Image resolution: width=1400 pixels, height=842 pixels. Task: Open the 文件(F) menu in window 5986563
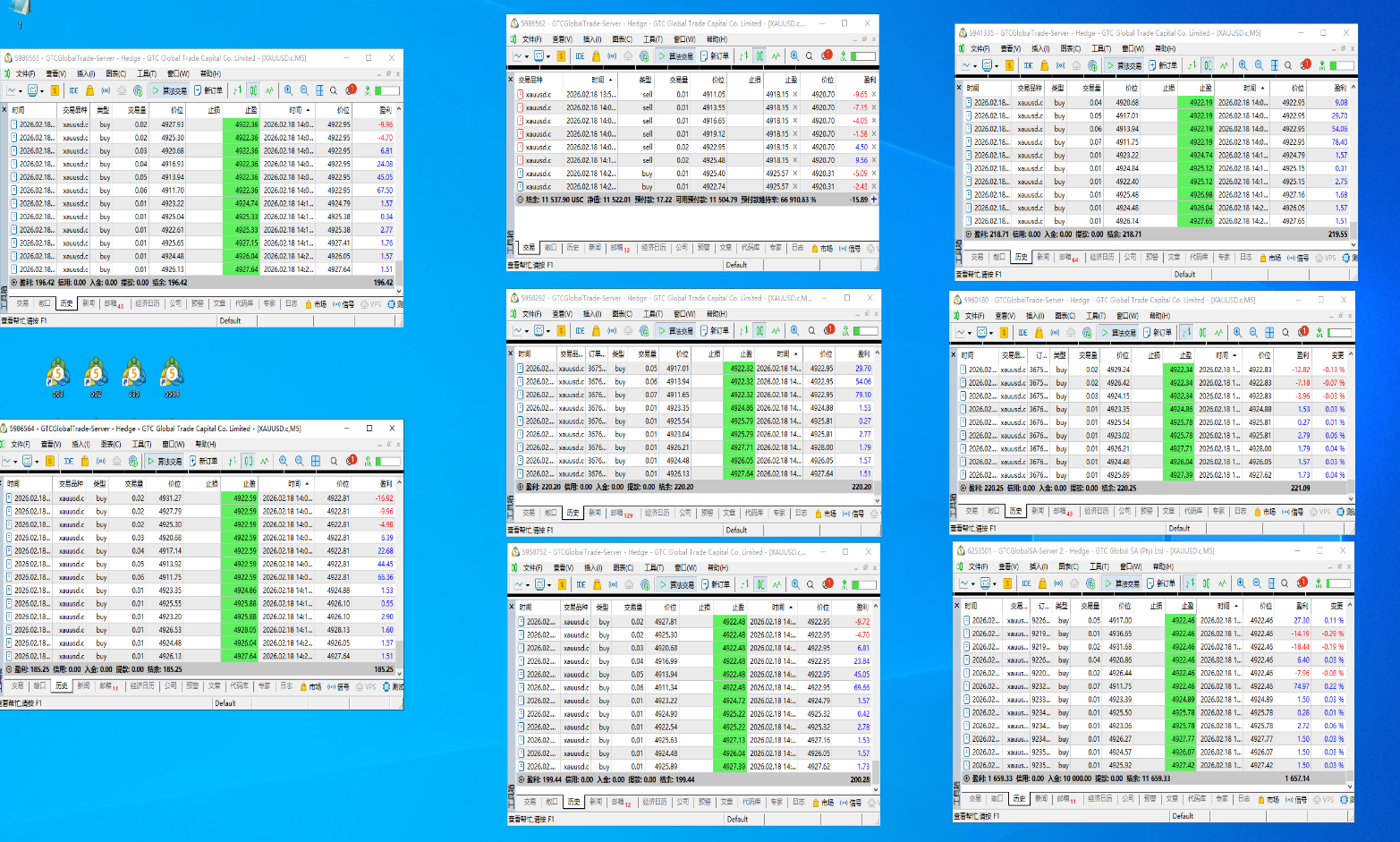(x=25, y=73)
